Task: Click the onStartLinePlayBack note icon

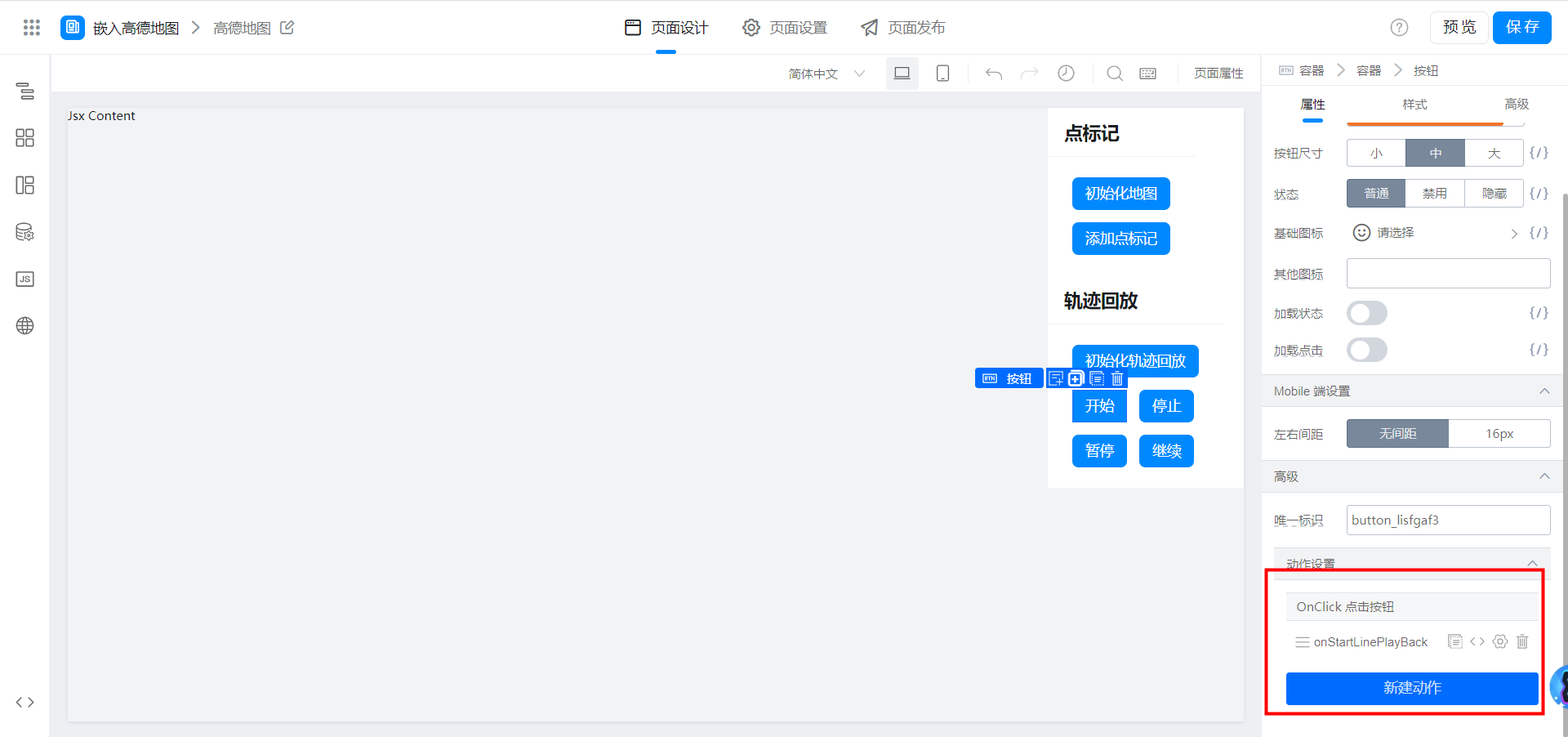Action: (x=1455, y=641)
